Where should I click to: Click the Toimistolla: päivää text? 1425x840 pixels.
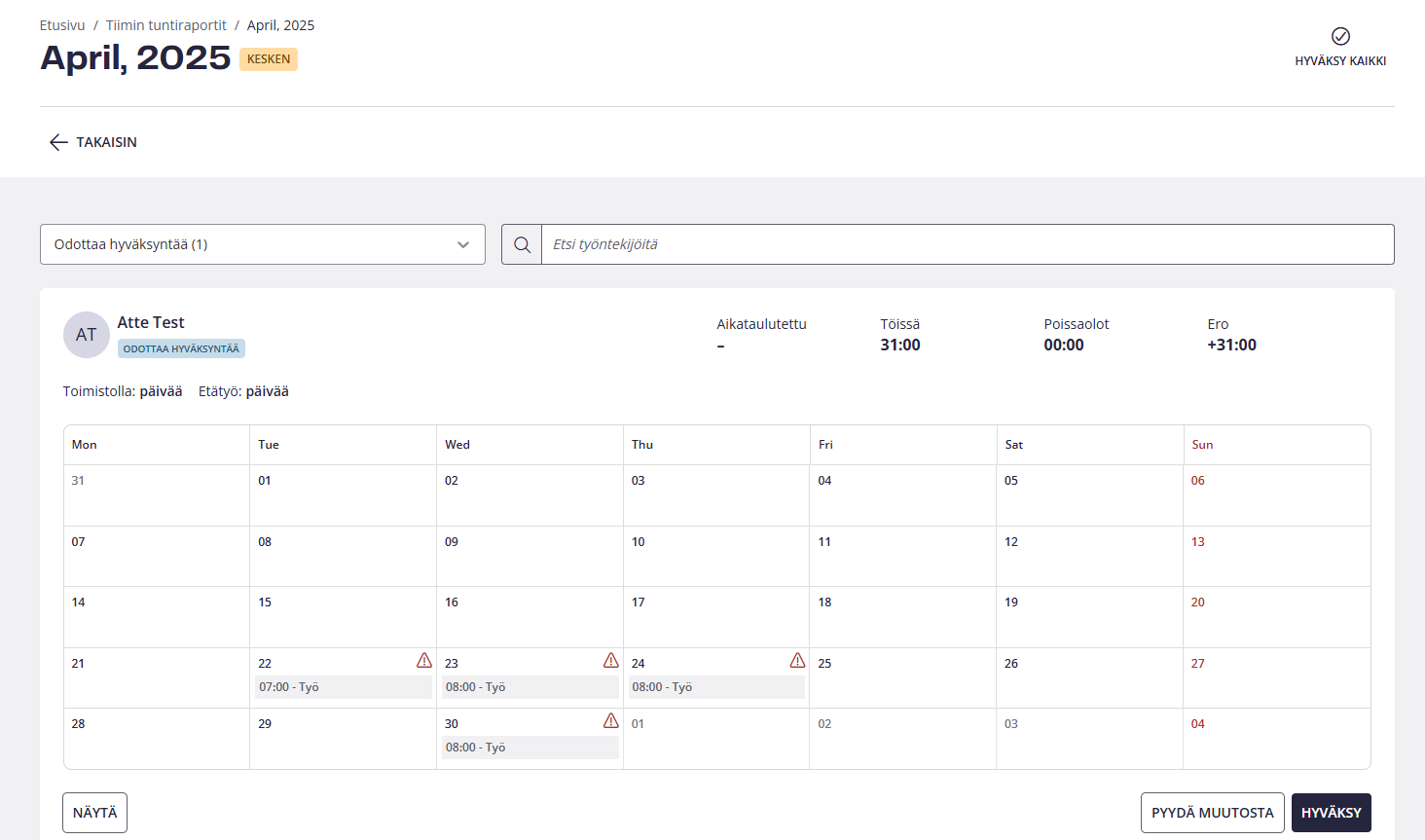click(123, 391)
